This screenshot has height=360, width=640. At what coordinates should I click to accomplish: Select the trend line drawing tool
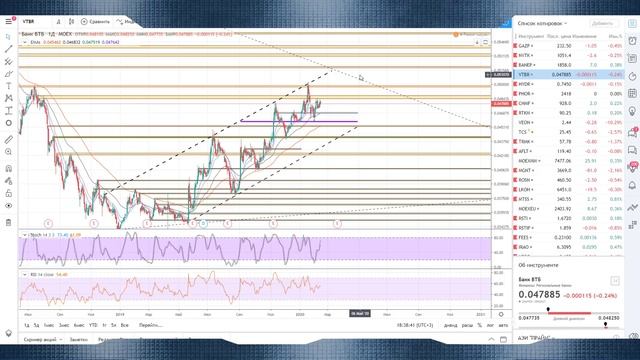[x=9, y=49]
